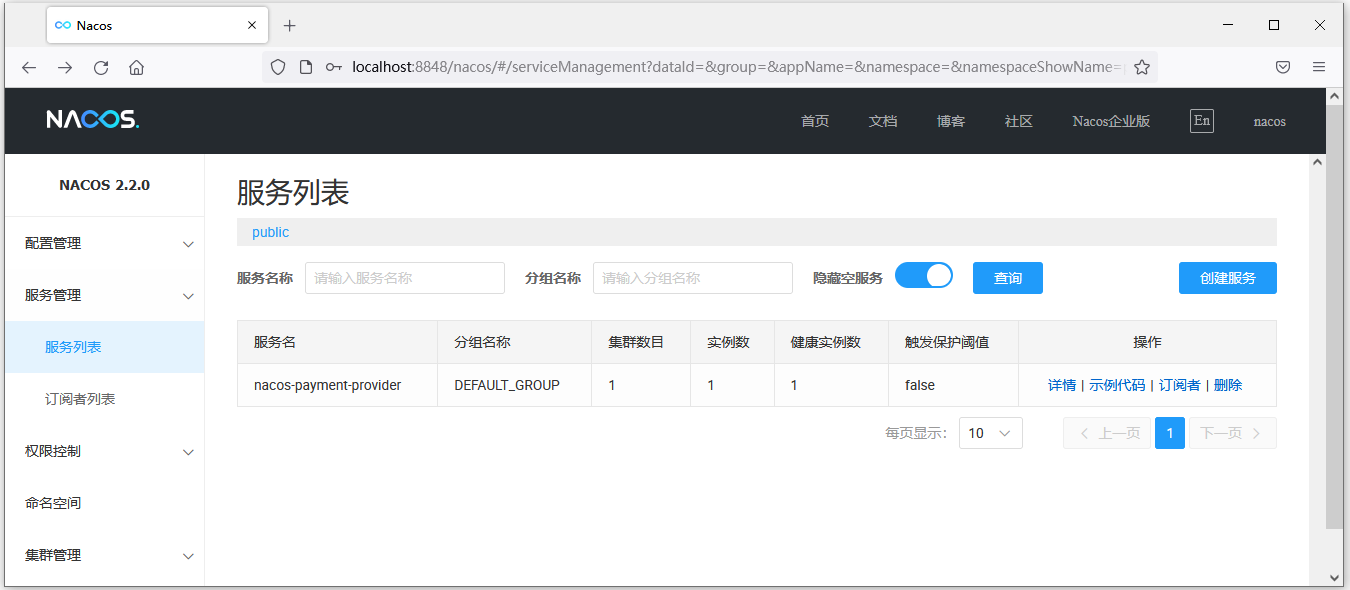1350x590 pixels.
Task: Expand the 权限控制 sidebar menu
Action: (105, 451)
